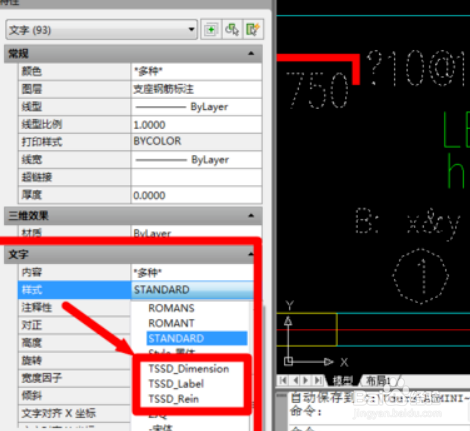This screenshot has width=470, height=431.
Task: Select the 文字对齐 X 坐标 row
Action: tap(74, 413)
